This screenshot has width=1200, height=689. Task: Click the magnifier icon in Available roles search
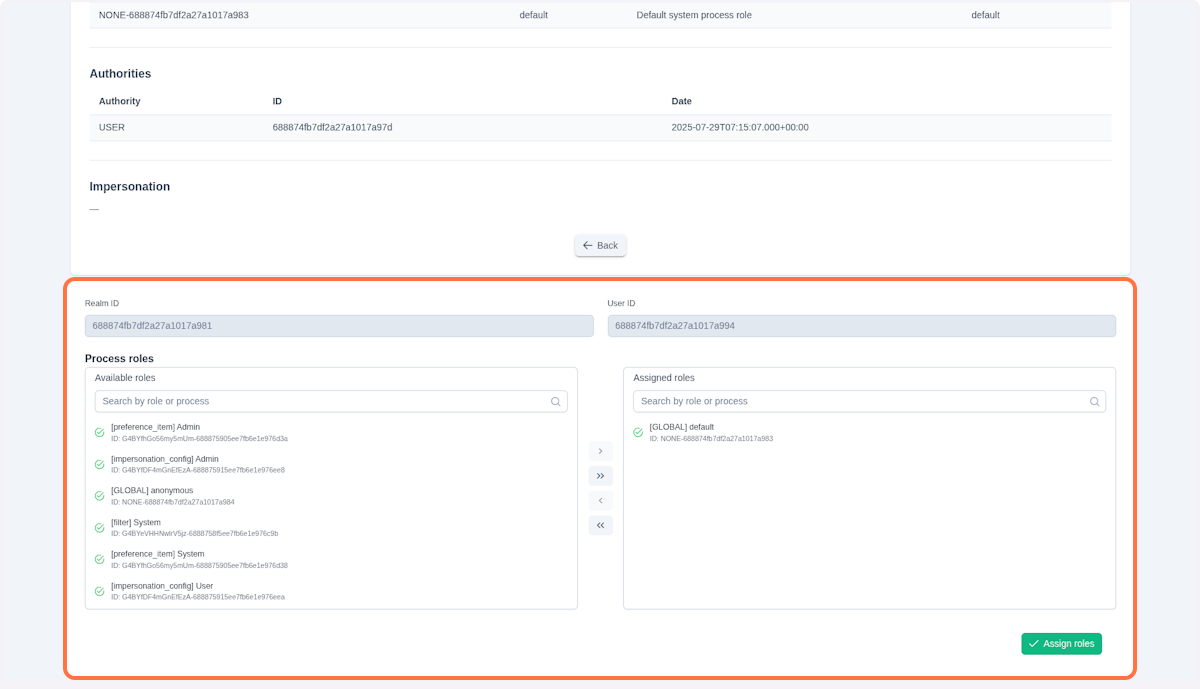pyautogui.click(x=555, y=401)
